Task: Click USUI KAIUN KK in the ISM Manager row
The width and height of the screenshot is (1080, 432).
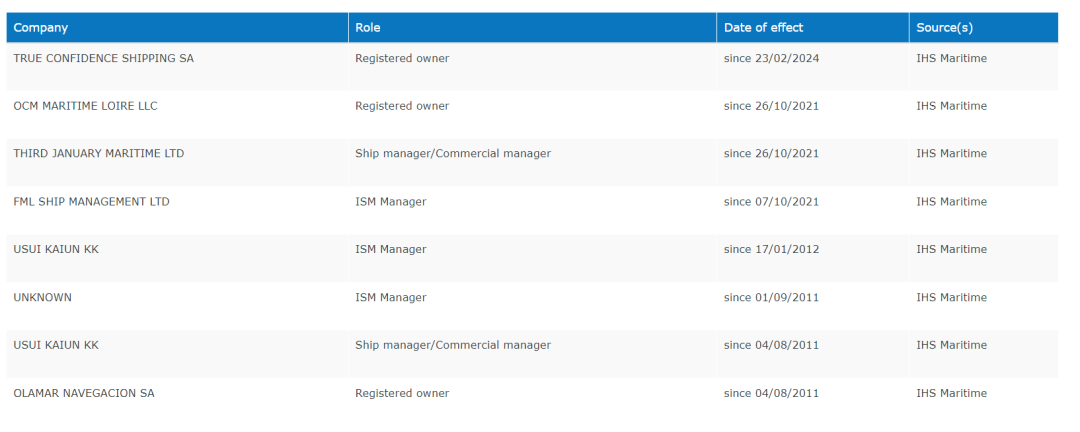Action: (x=56, y=250)
